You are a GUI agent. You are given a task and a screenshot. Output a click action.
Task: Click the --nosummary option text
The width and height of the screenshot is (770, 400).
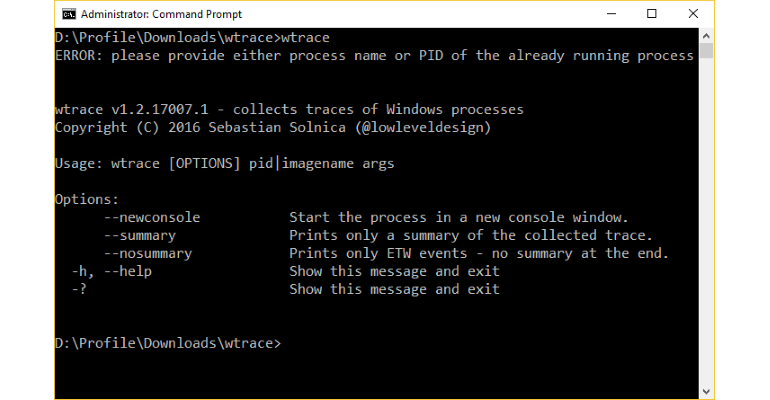click(x=148, y=253)
